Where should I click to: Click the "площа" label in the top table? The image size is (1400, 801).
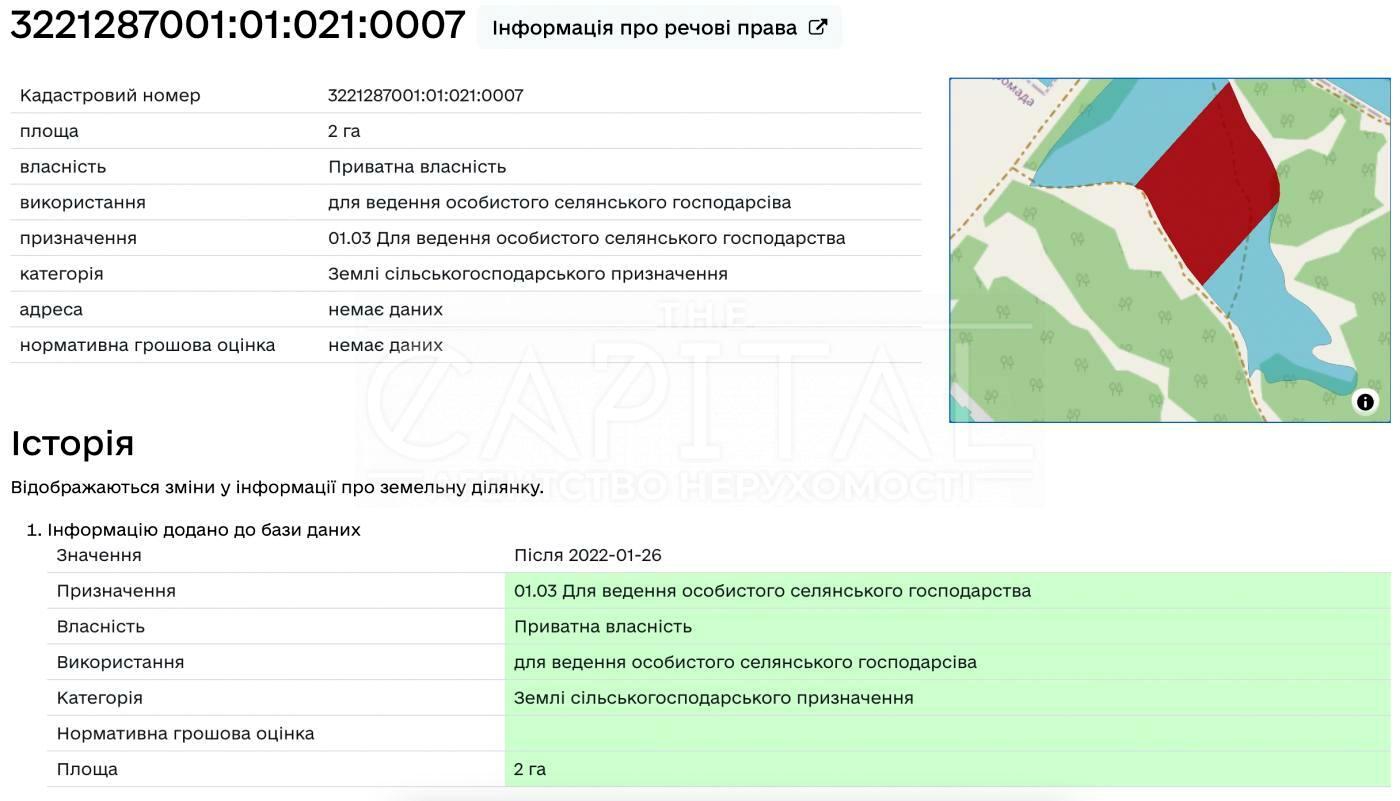[49, 131]
